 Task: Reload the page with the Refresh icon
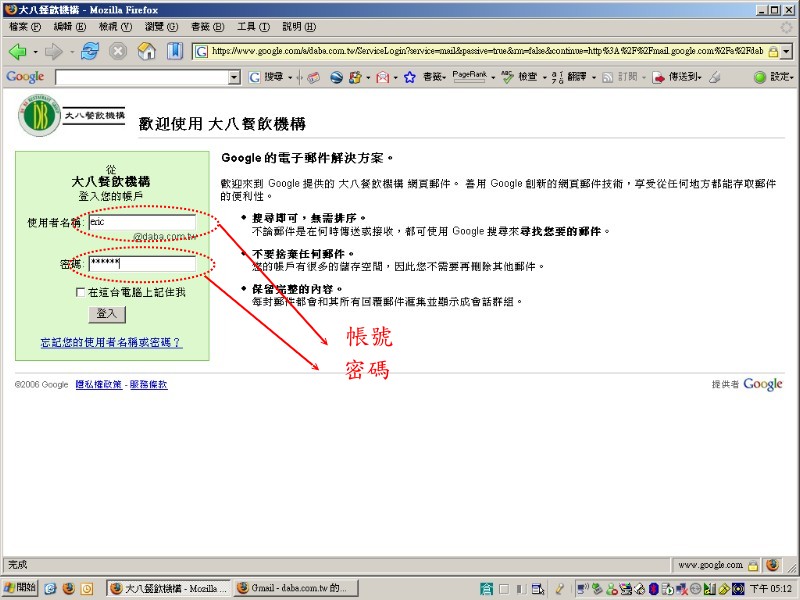pyautogui.click(x=90, y=51)
